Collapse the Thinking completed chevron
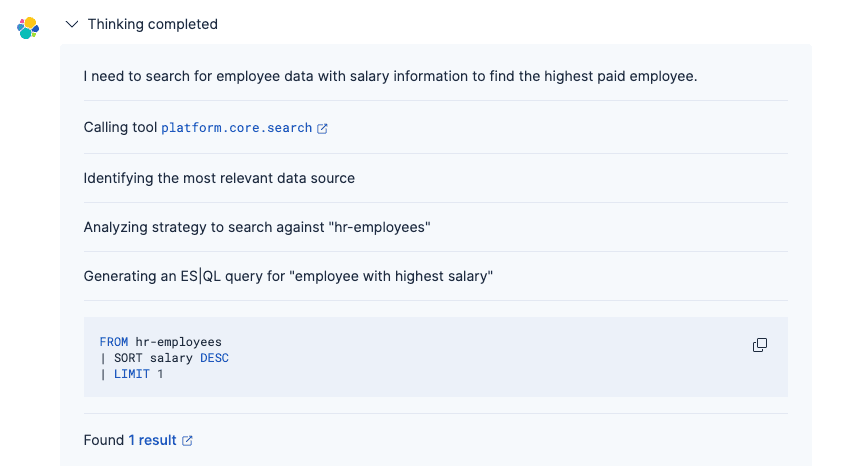The image size is (844, 466). [72, 24]
